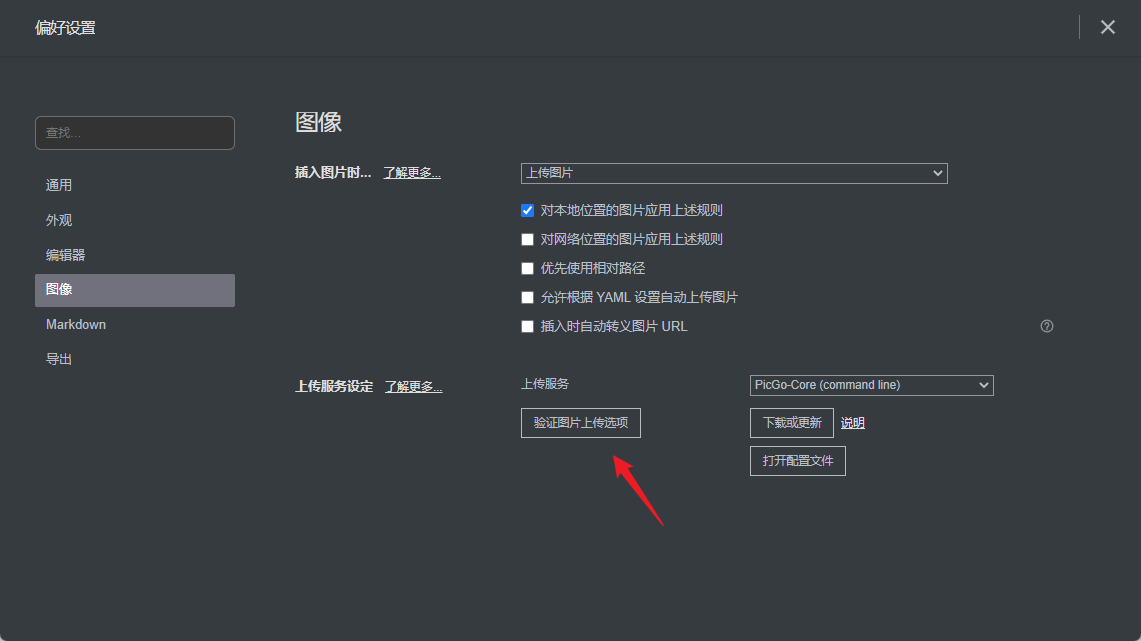Open 了解更多 link beside 插入图片时
Viewport: 1141px width, 641px height.
[412, 172]
